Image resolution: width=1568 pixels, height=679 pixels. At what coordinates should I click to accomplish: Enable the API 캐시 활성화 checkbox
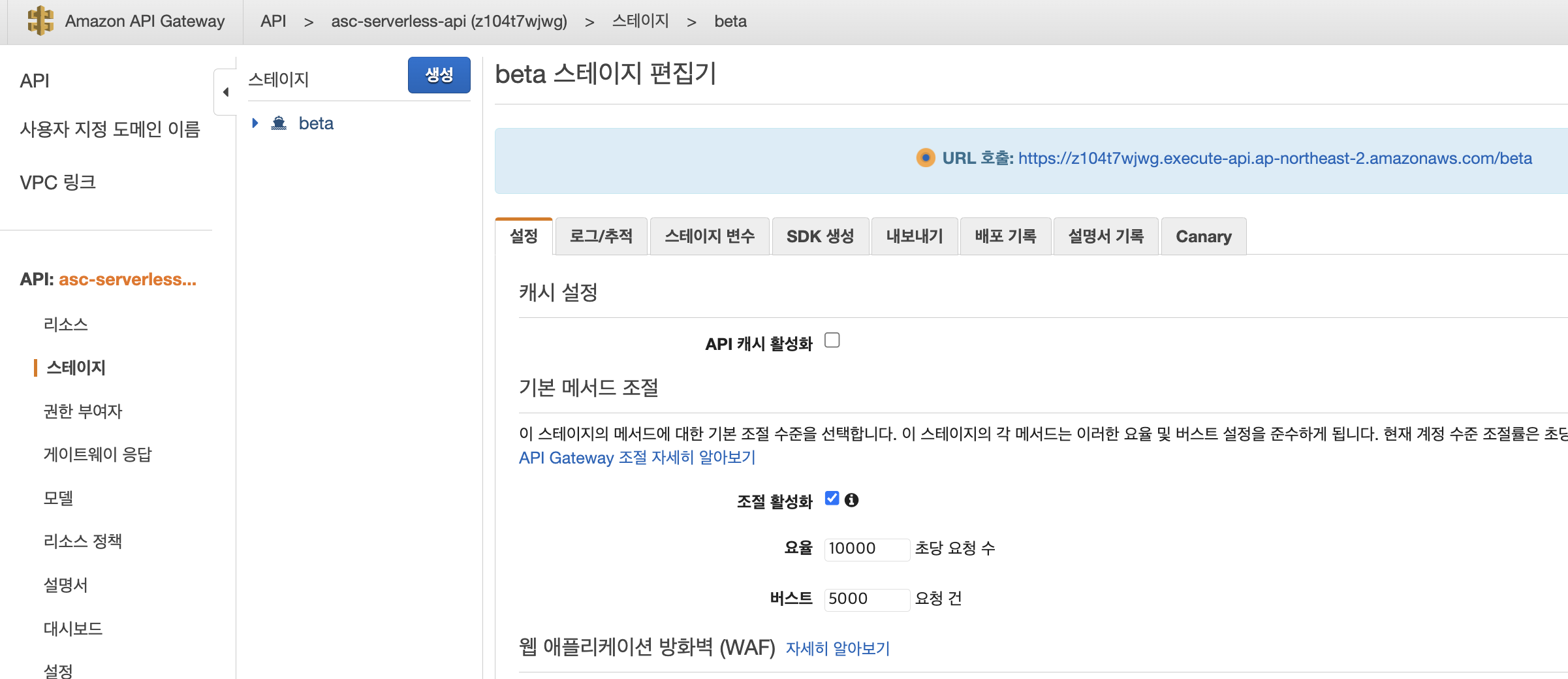tap(832, 340)
